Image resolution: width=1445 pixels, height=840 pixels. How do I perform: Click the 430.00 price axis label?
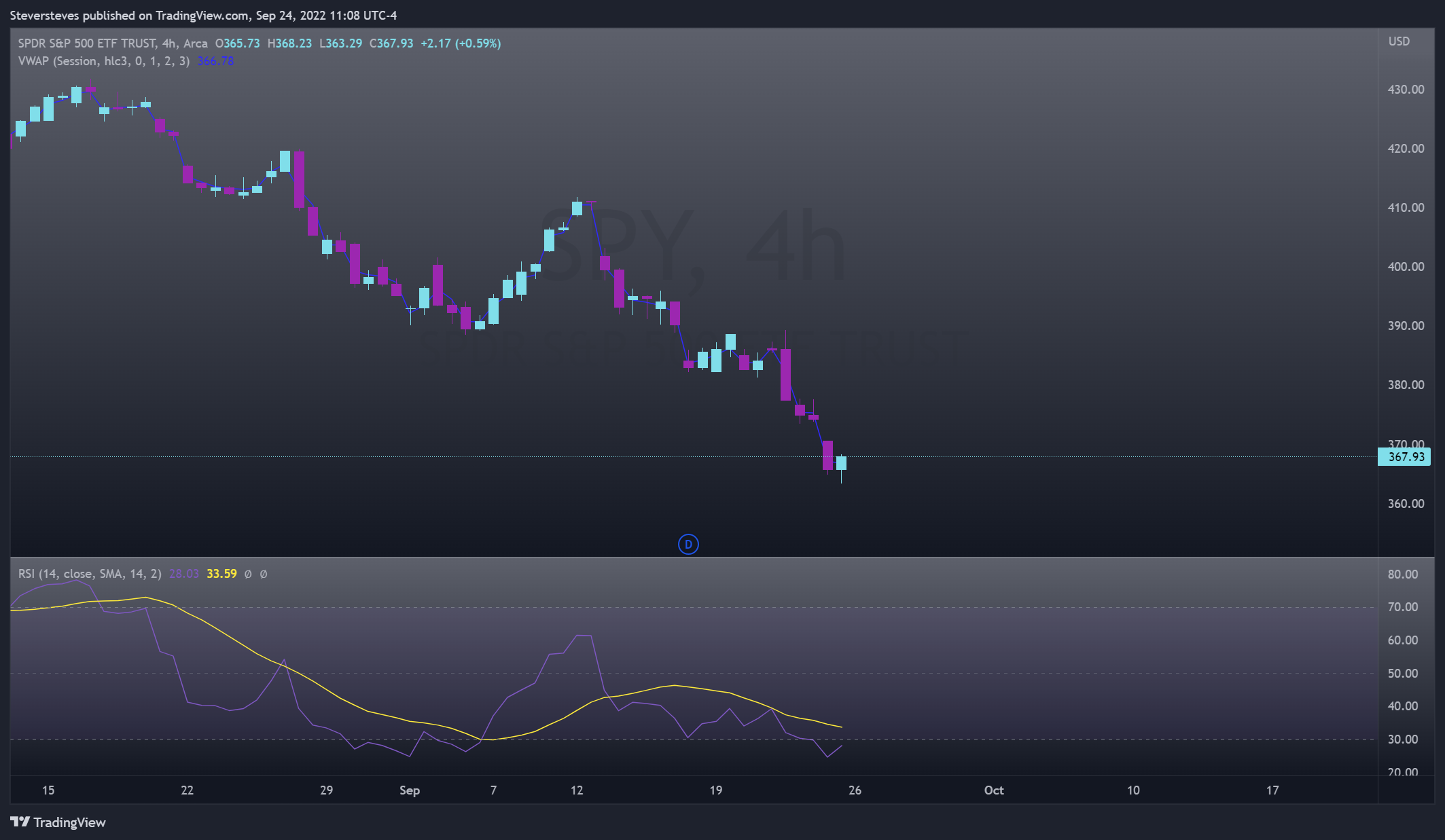click(x=1406, y=90)
